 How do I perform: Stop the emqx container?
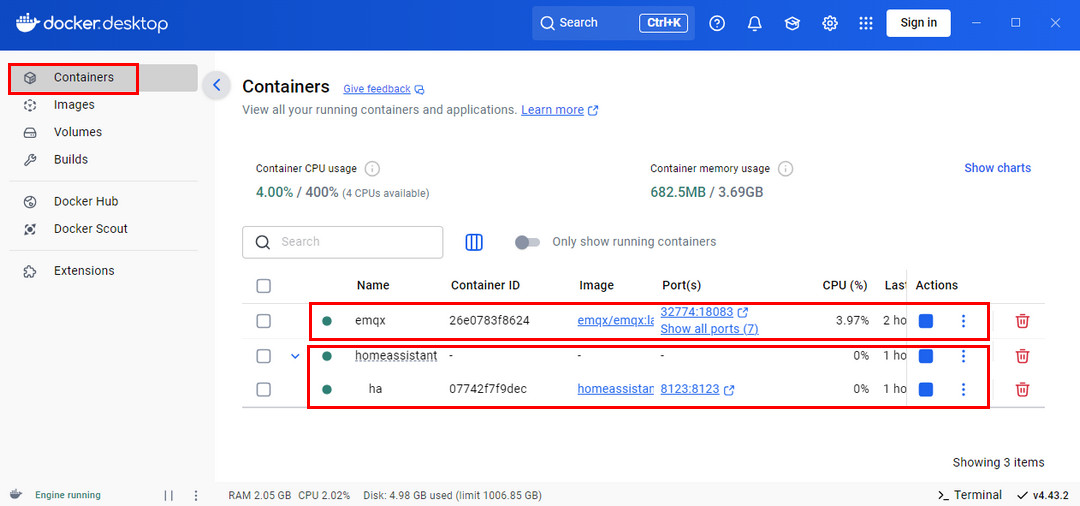point(926,321)
